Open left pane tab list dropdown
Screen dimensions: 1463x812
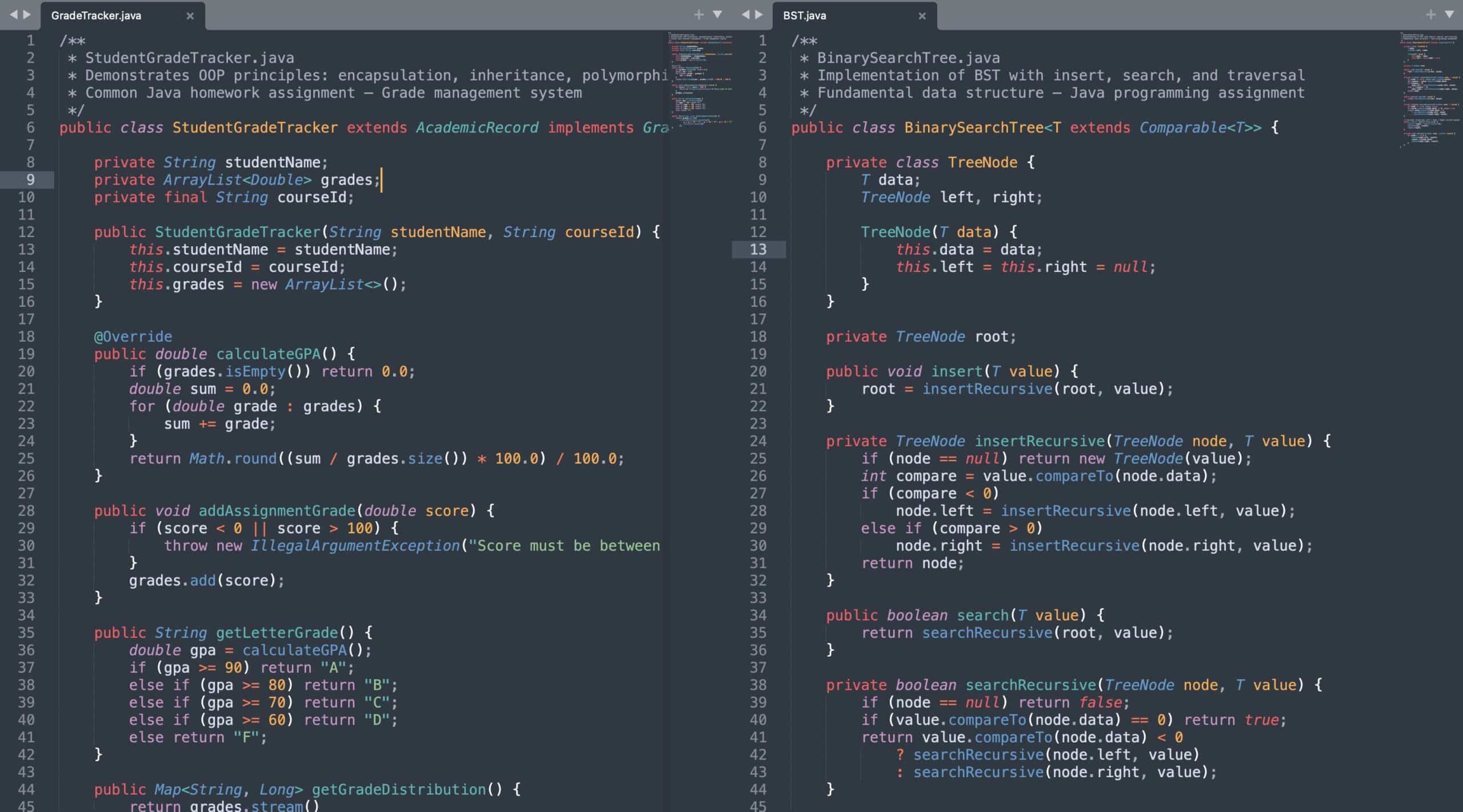click(717, 15)
